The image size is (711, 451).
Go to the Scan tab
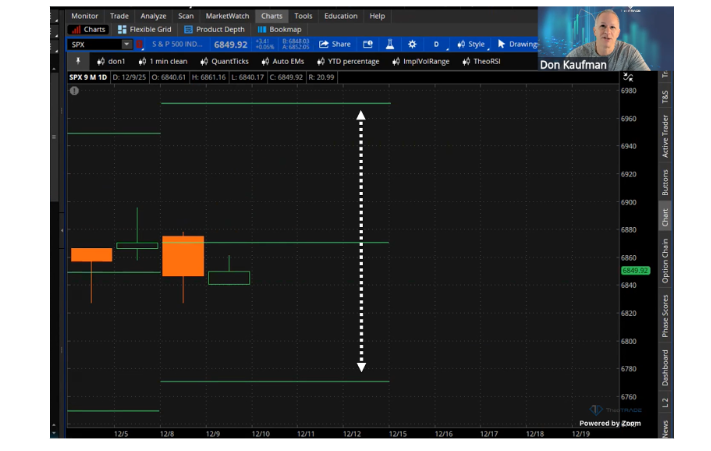coord(186,16)
